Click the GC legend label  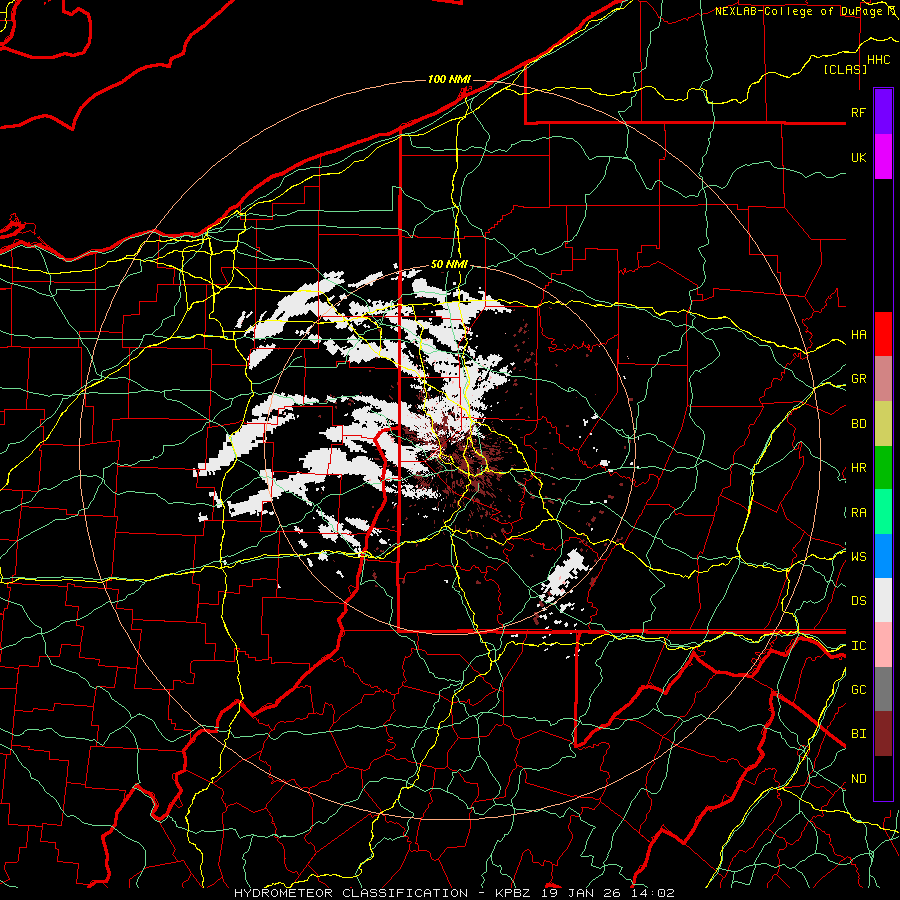tap(858, 690)
